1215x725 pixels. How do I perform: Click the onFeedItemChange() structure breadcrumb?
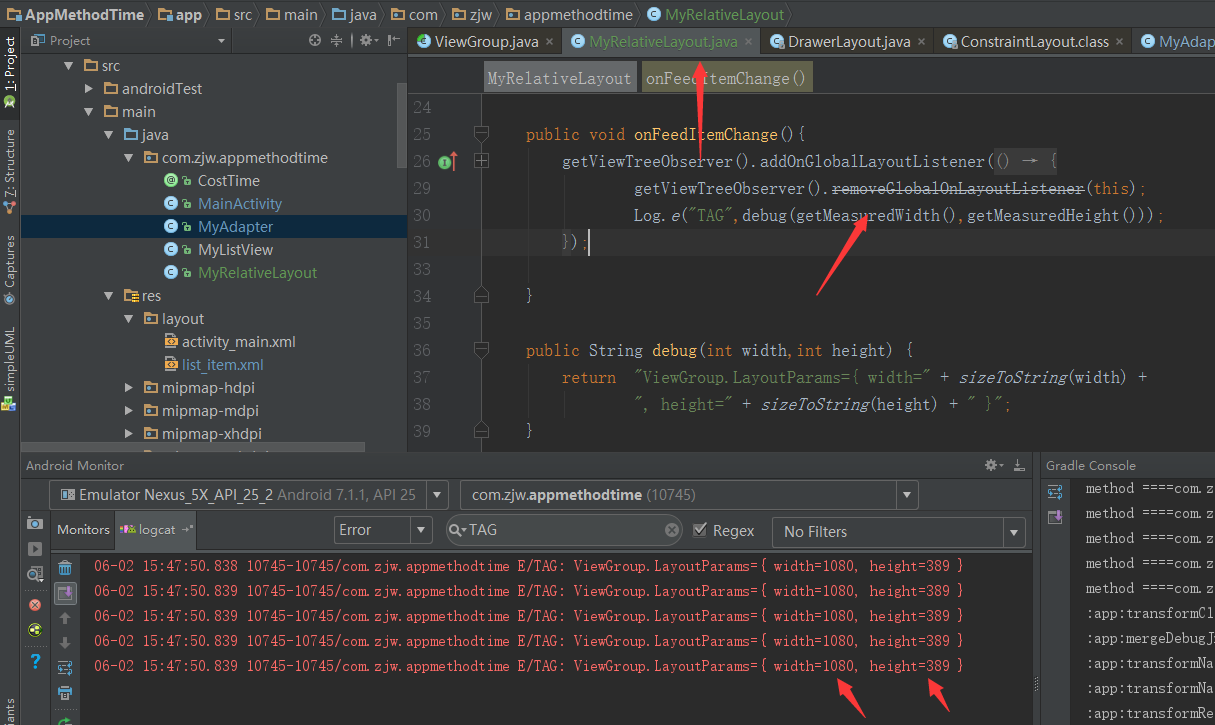[x=726, y=78]
